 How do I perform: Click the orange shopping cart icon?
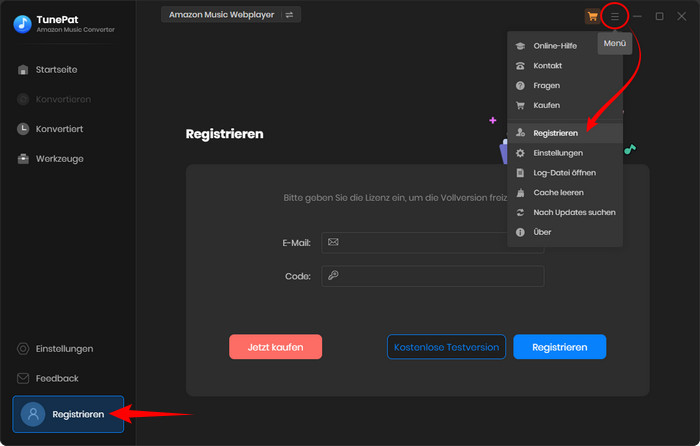(x=592, y=17)
